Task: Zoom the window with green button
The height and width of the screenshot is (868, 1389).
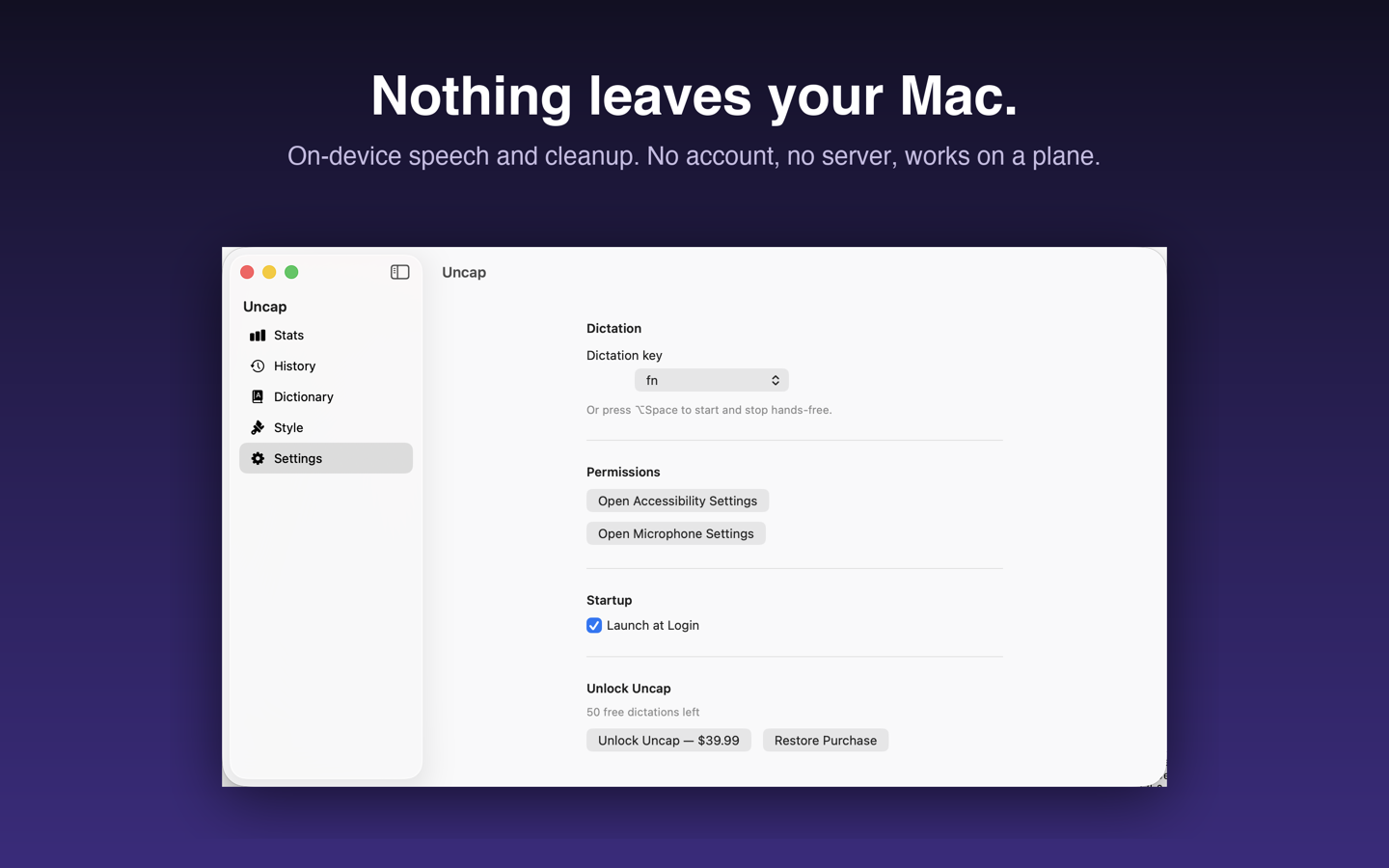Action: tap(291, 272)
